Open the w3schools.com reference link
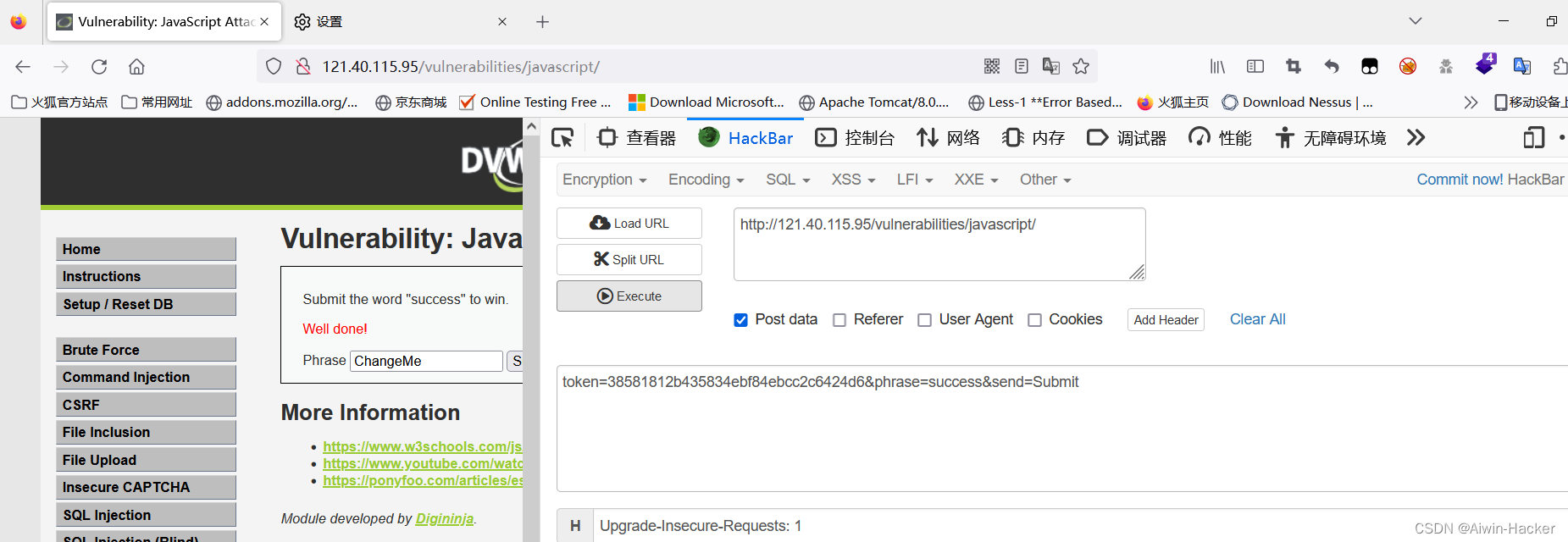 point(422,446)
